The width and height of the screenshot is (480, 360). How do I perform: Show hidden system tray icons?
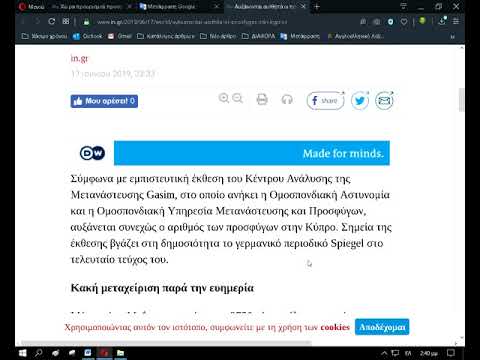pyautogui.click(x=384, y=353)
